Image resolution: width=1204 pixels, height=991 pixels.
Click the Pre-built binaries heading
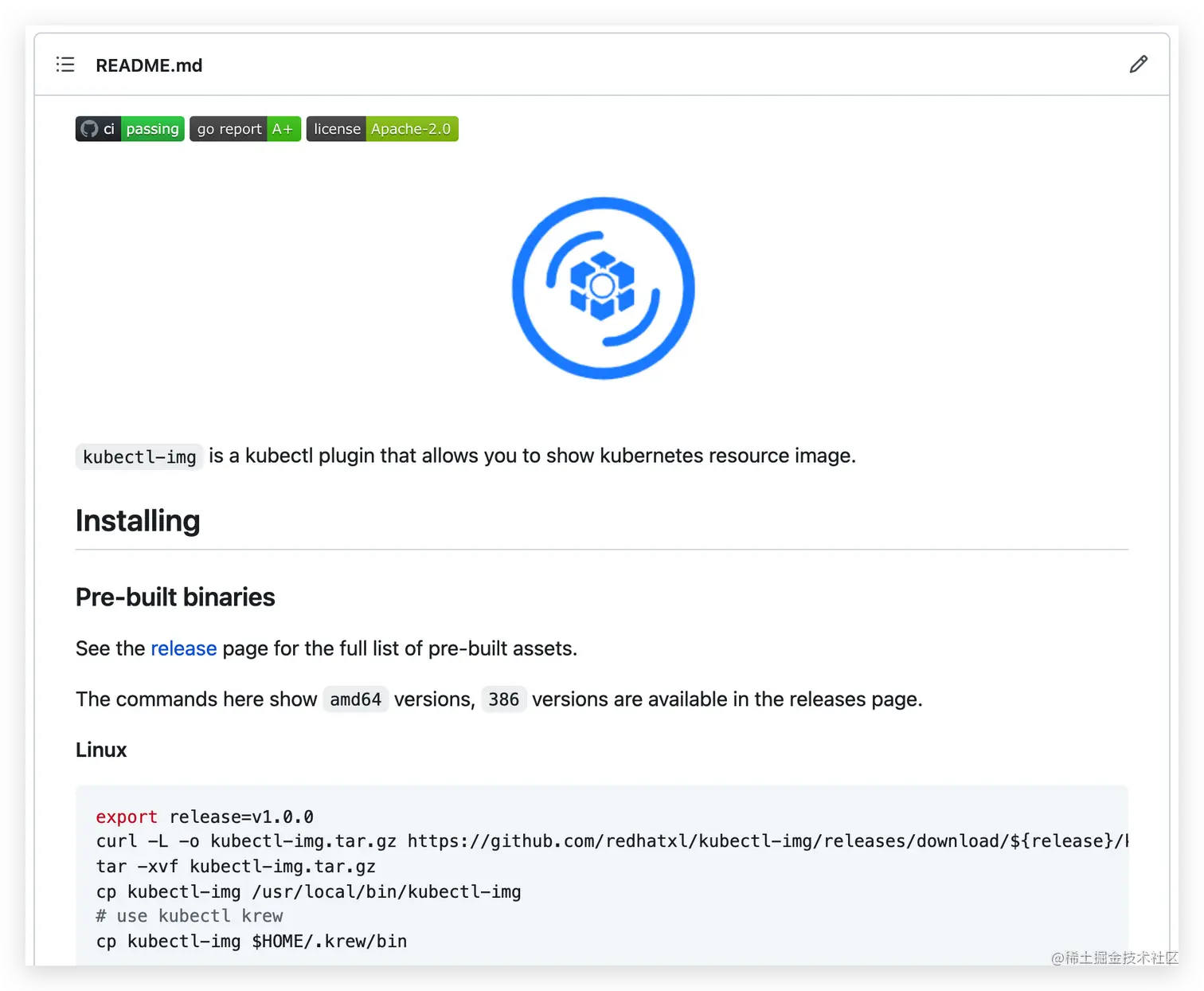point(175,597)
